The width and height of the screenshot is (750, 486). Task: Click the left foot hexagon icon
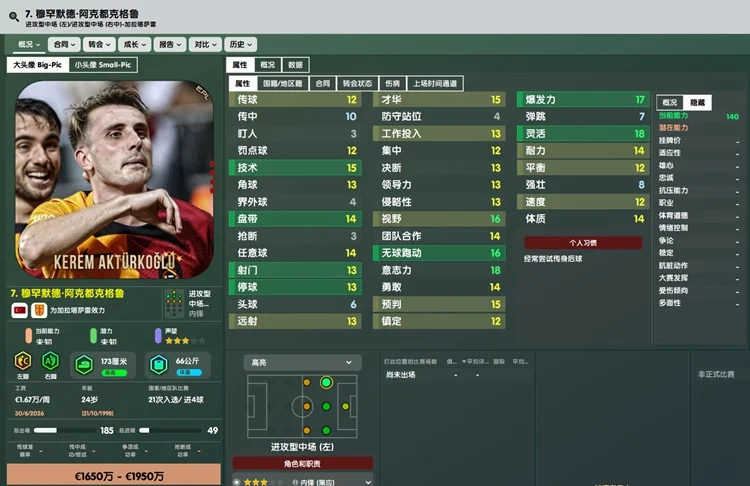point(22,361)
